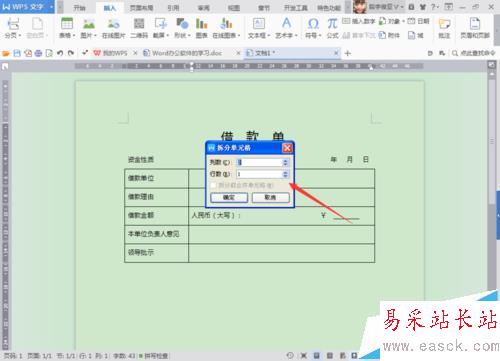Viewport: 500px width, 361px height.
Task: Click the 插入数字 insert number button
Action: pos(359,21)
